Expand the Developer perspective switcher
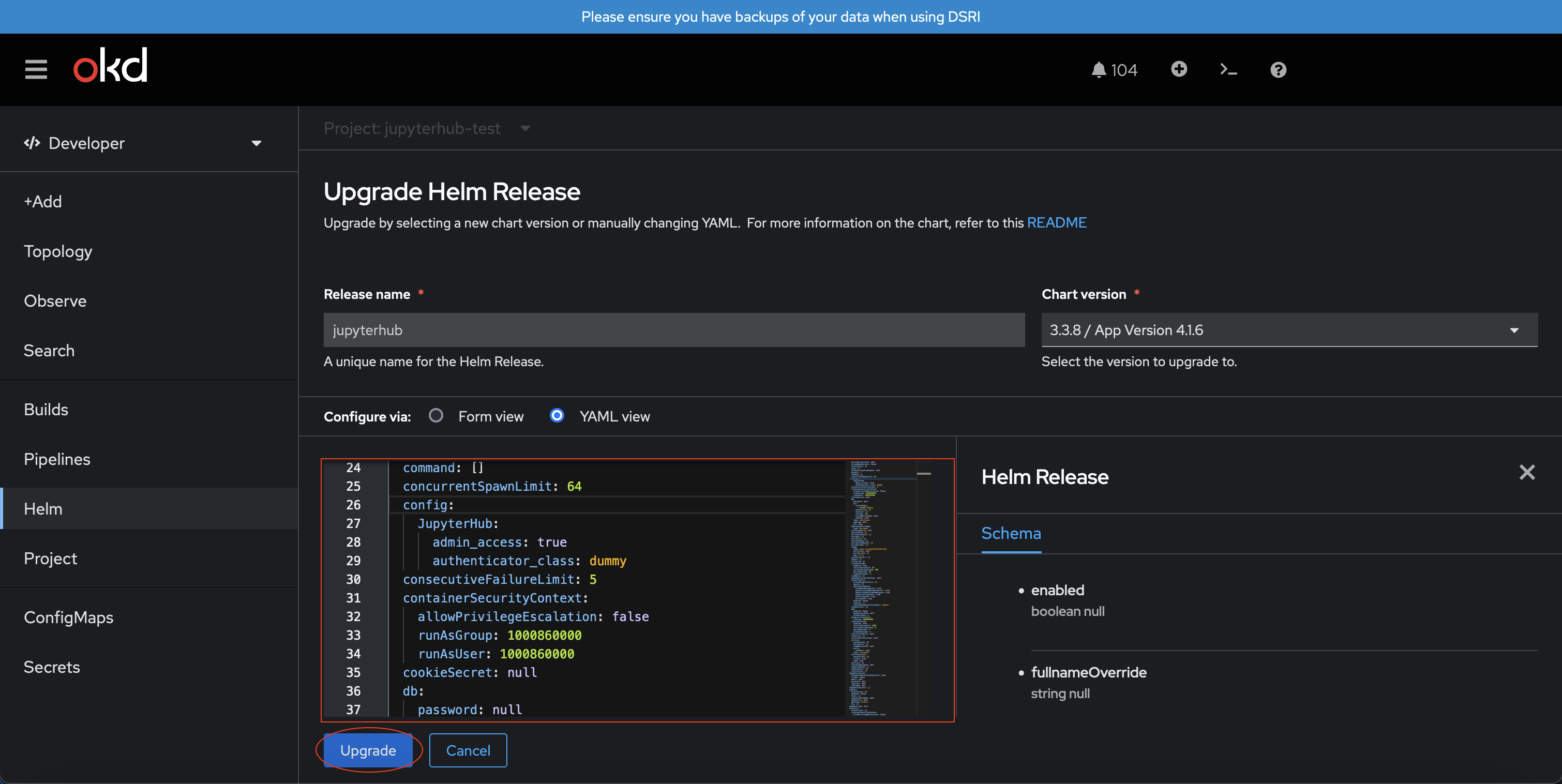 point(143,143)
